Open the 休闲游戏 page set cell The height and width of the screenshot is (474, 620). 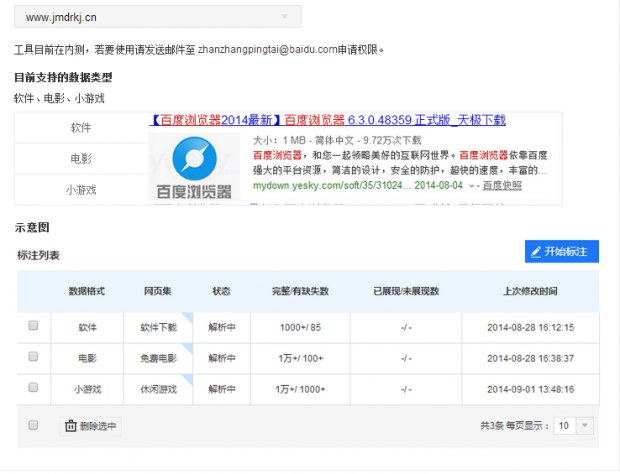[158, 389]
